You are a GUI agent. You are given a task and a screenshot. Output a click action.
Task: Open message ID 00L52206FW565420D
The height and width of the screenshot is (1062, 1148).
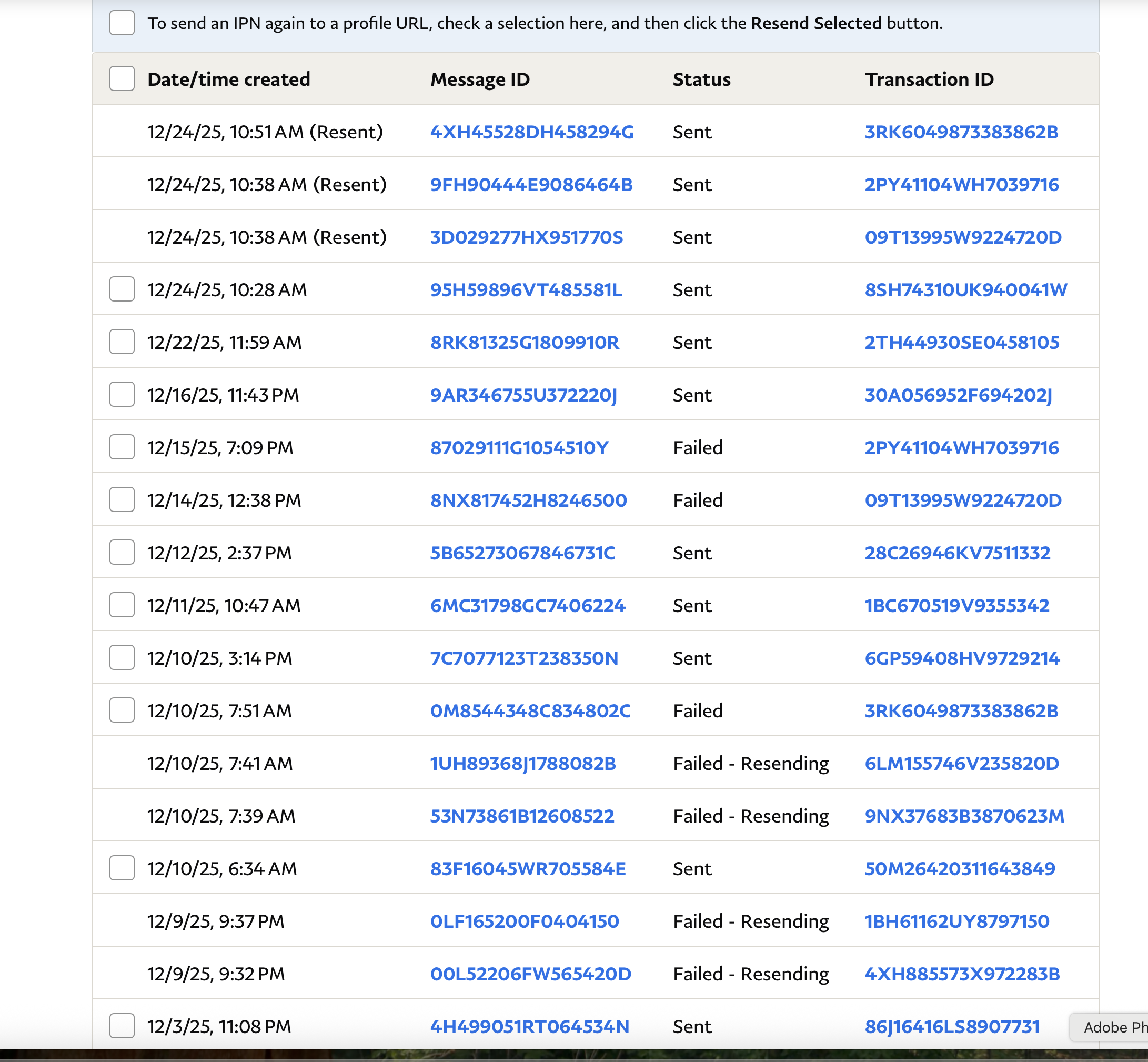[530, 974]
